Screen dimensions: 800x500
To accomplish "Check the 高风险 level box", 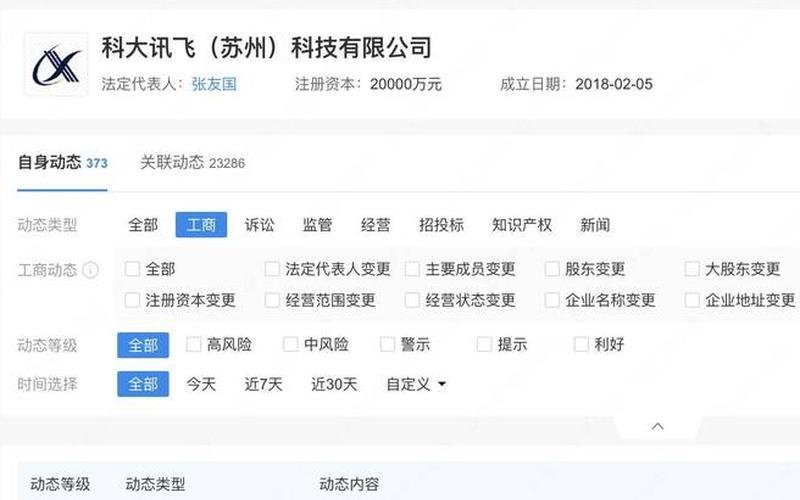I will tap(193, 344).
